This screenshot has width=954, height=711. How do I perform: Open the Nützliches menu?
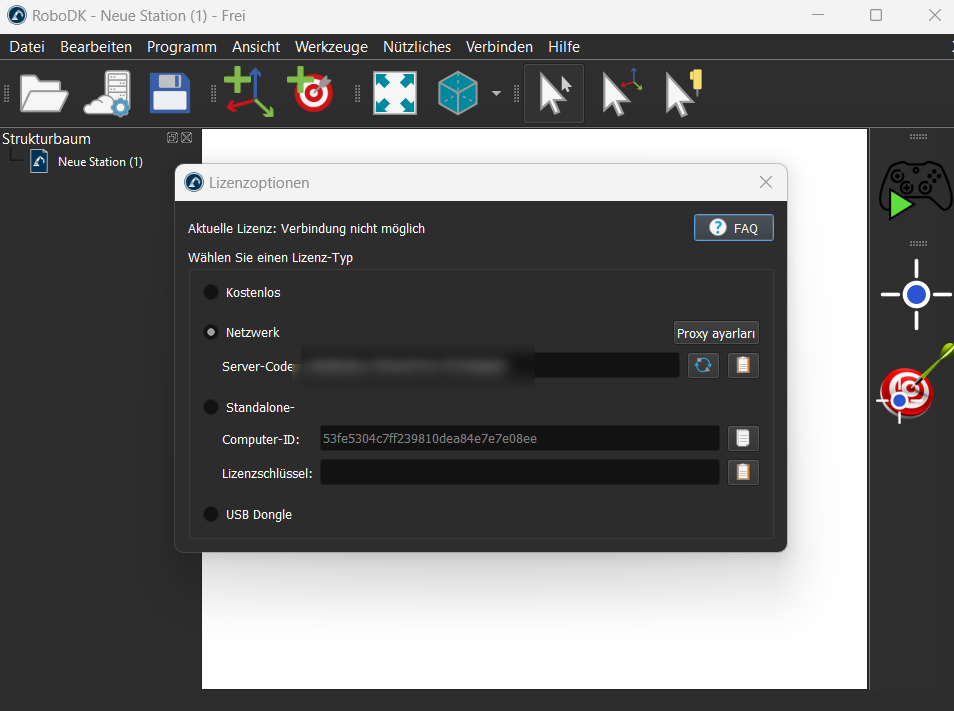click(417, 47)
